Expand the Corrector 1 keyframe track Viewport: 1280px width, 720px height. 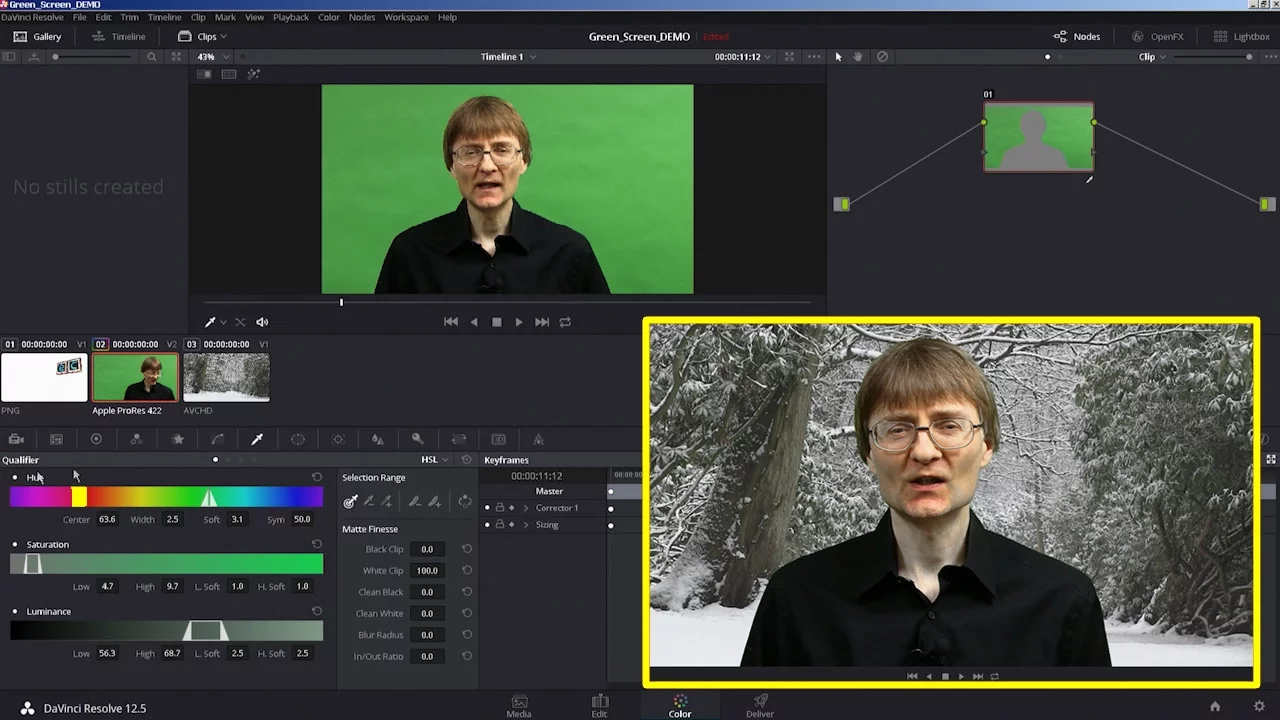point(526,508)
